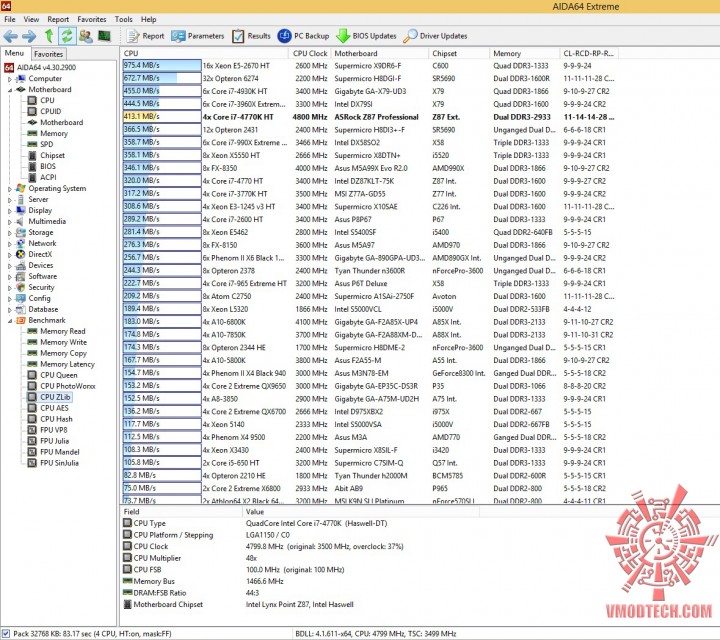Click the Results toolbar button
Screen dimensions: 720x640
click(x=251, y=36)
